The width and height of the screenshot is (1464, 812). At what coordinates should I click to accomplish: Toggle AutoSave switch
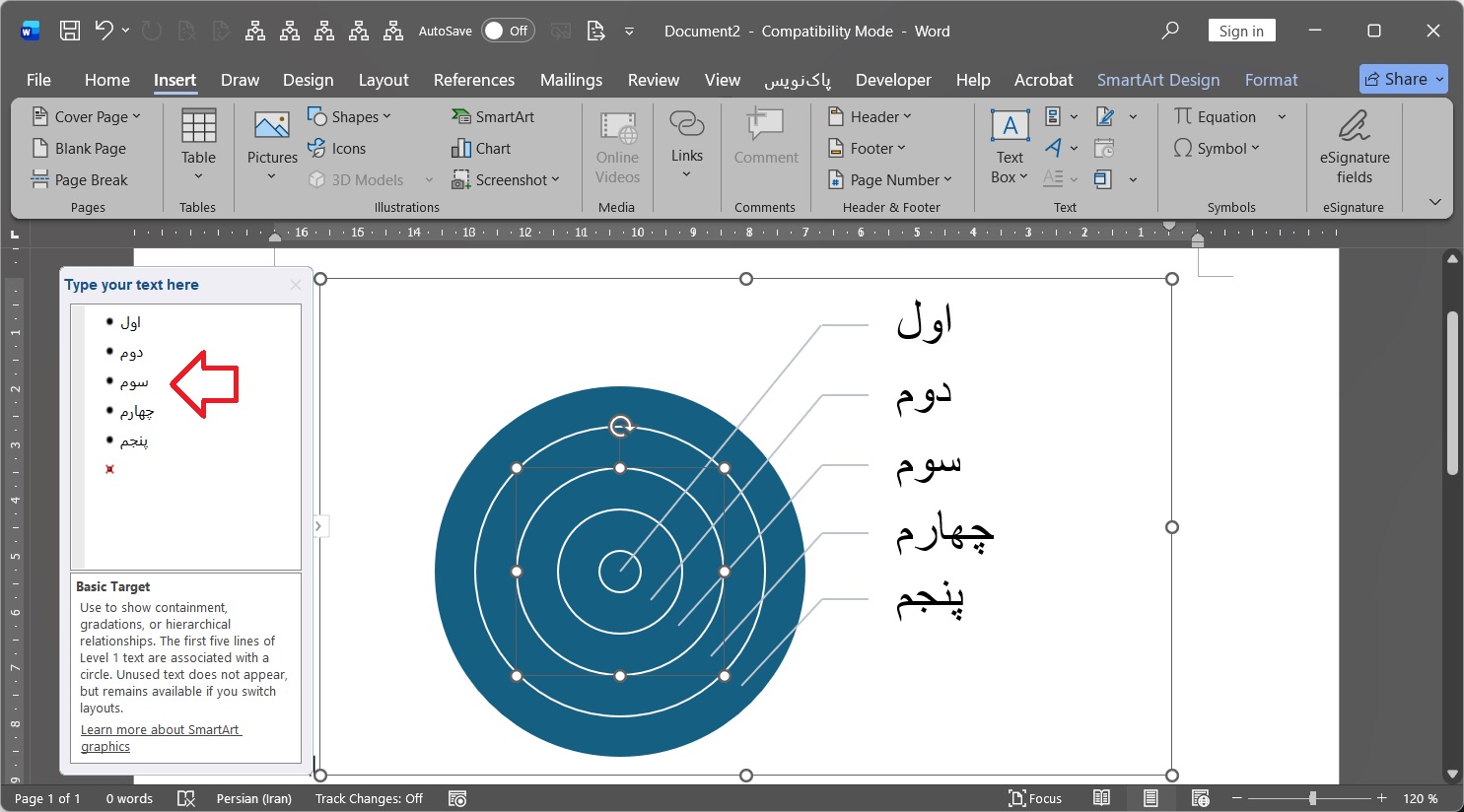[x=508, y=31]
